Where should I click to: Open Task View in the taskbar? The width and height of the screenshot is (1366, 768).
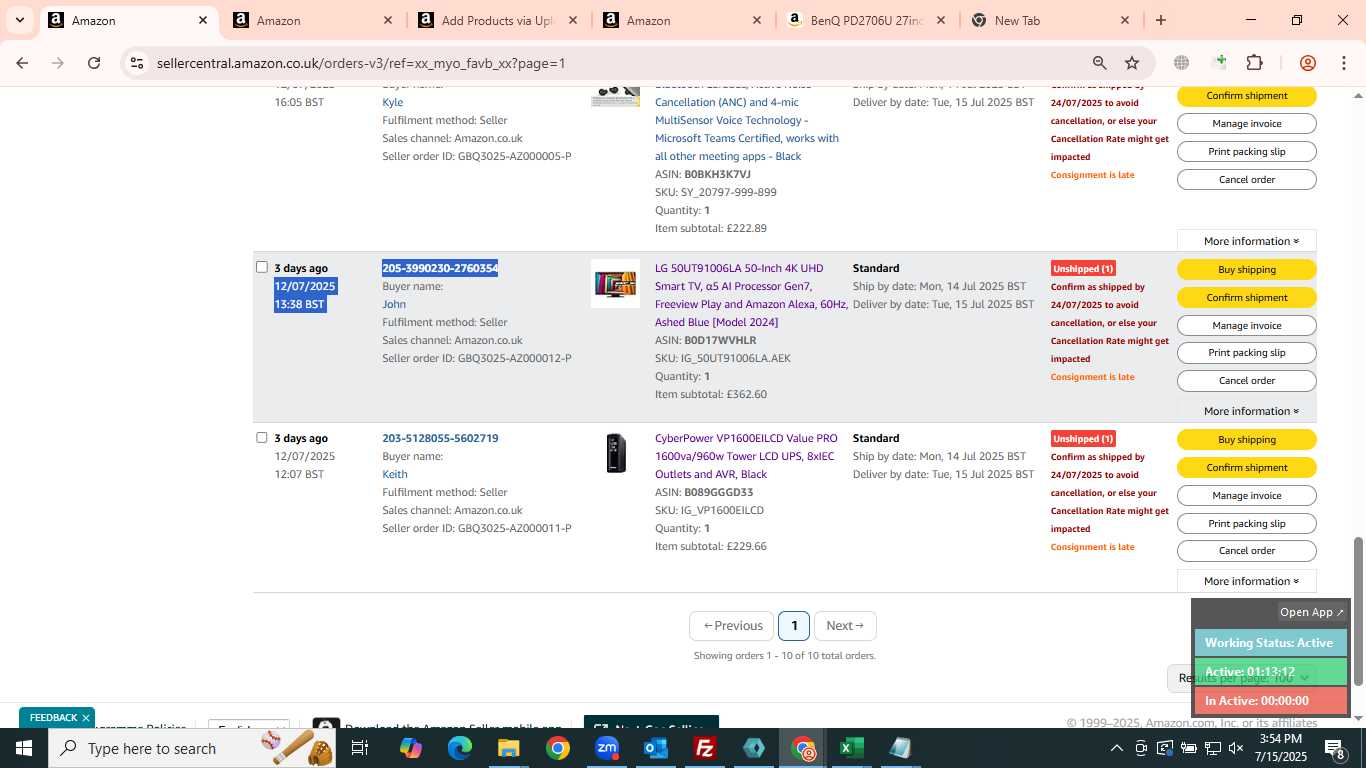click(x=360, y=748)
